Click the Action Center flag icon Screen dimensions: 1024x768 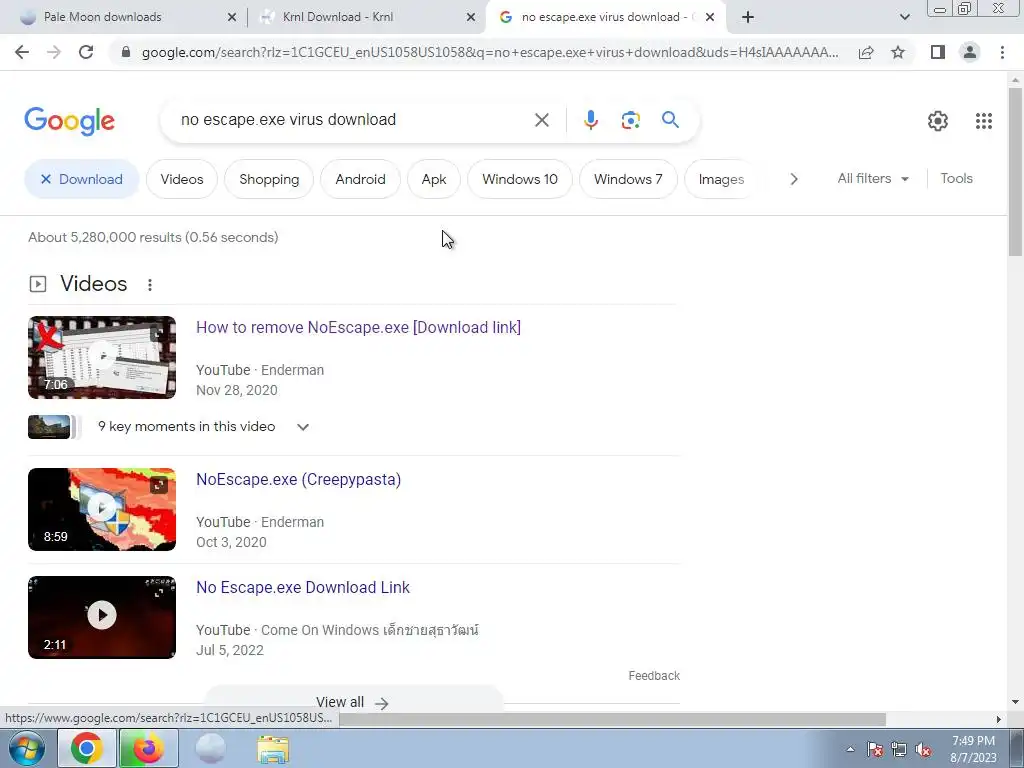coord(874,750)
